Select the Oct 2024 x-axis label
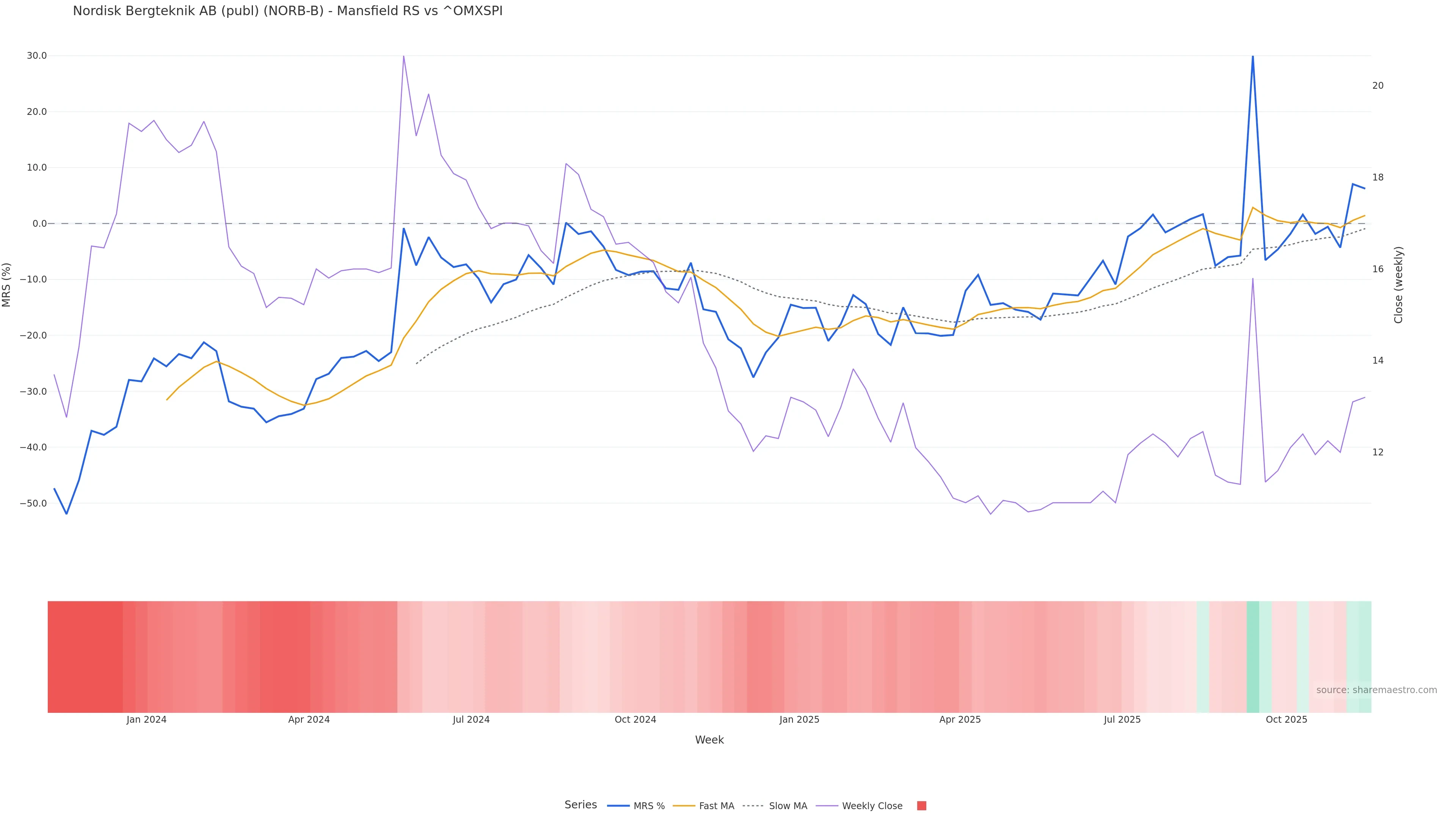The image size is (1456, 819). [x=635, y=720]
